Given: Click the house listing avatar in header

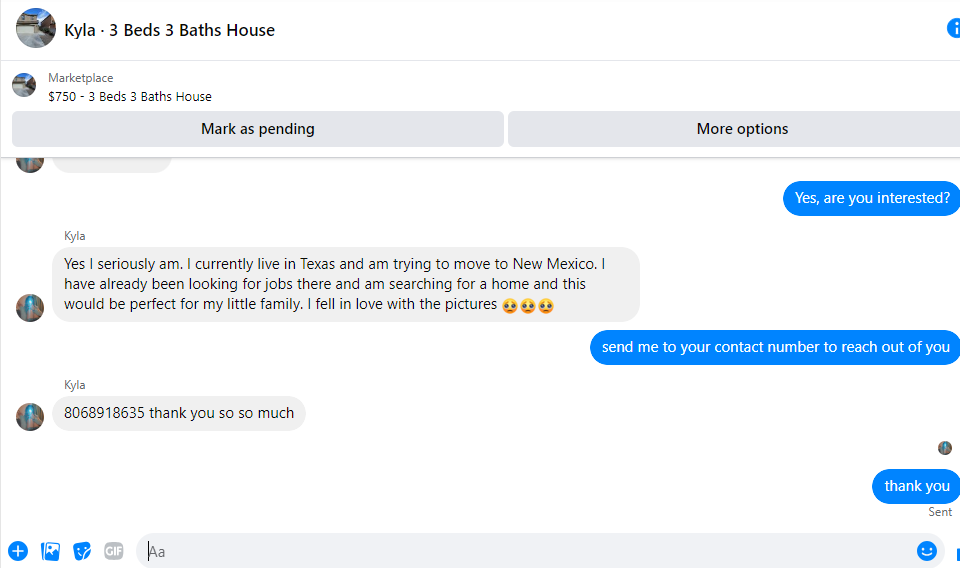Looking at the screenshot, I should point(36,28).
